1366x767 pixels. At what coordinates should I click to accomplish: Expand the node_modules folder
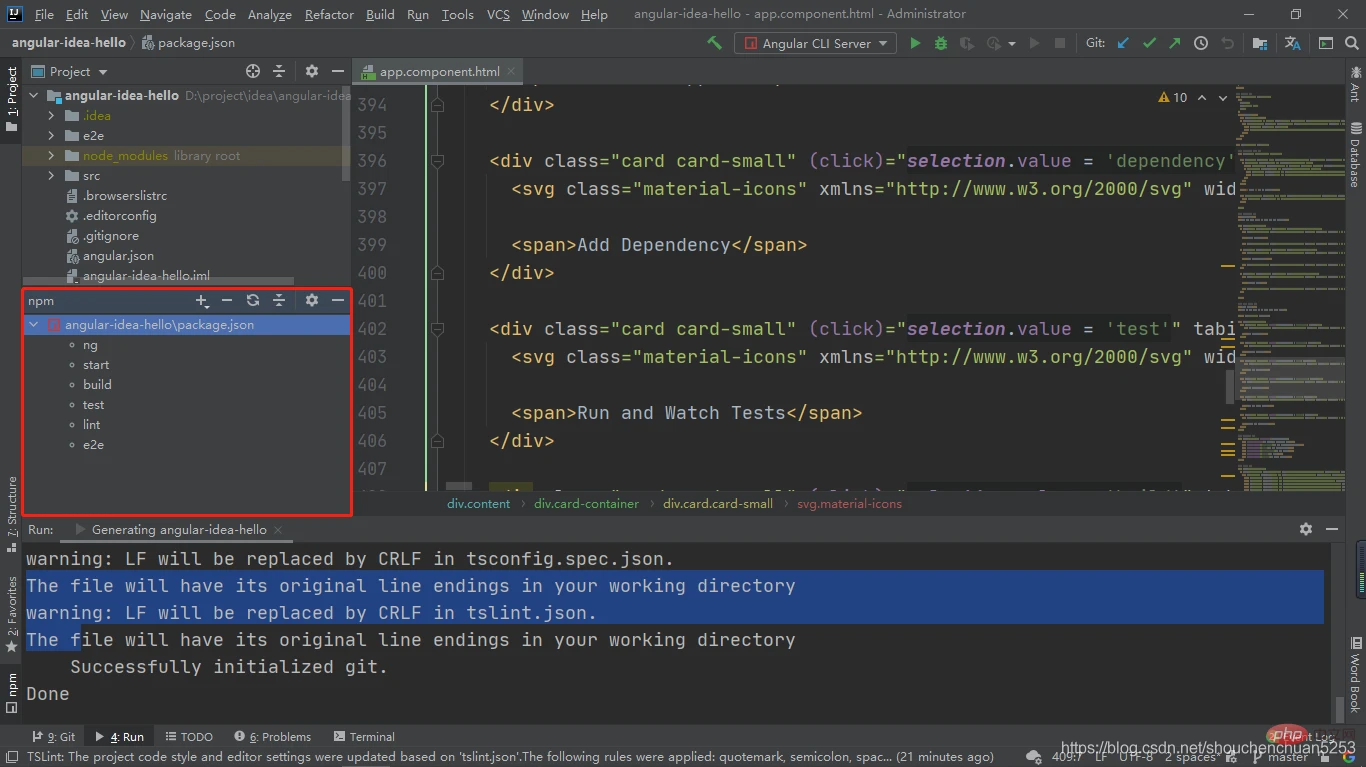point(51,156)
